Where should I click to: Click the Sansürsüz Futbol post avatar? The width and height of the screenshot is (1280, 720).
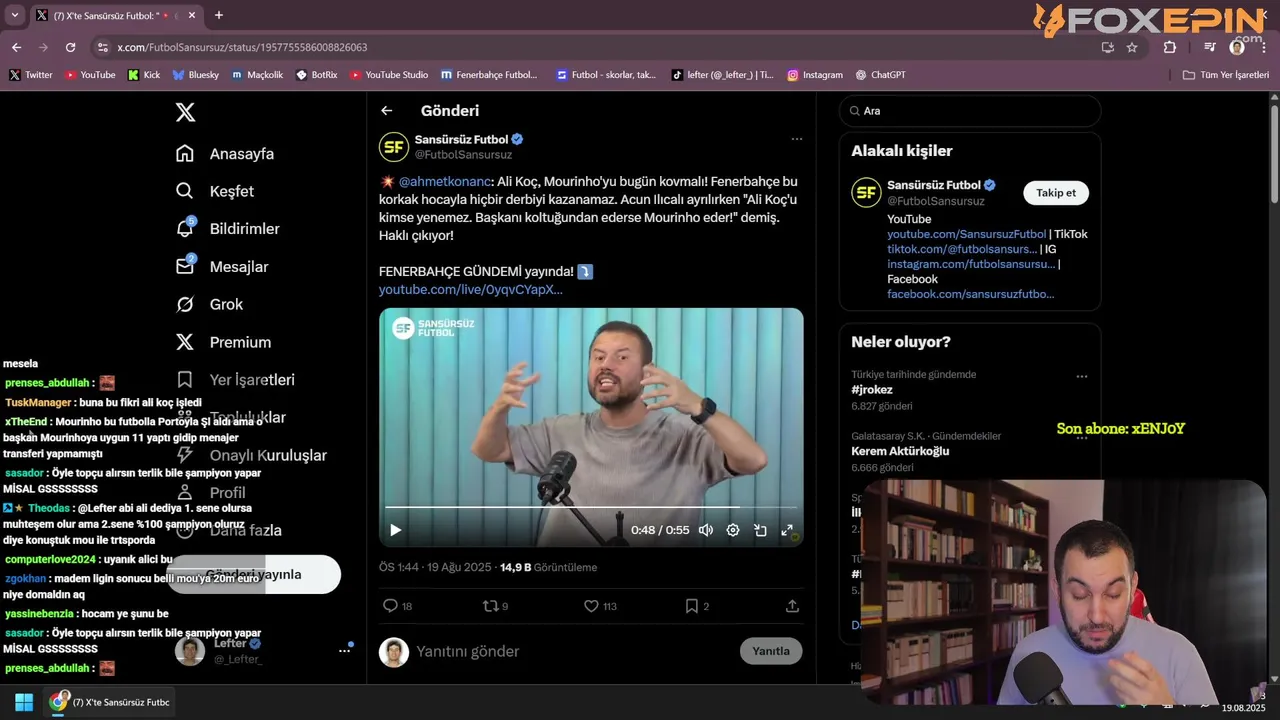click(393, 147)
